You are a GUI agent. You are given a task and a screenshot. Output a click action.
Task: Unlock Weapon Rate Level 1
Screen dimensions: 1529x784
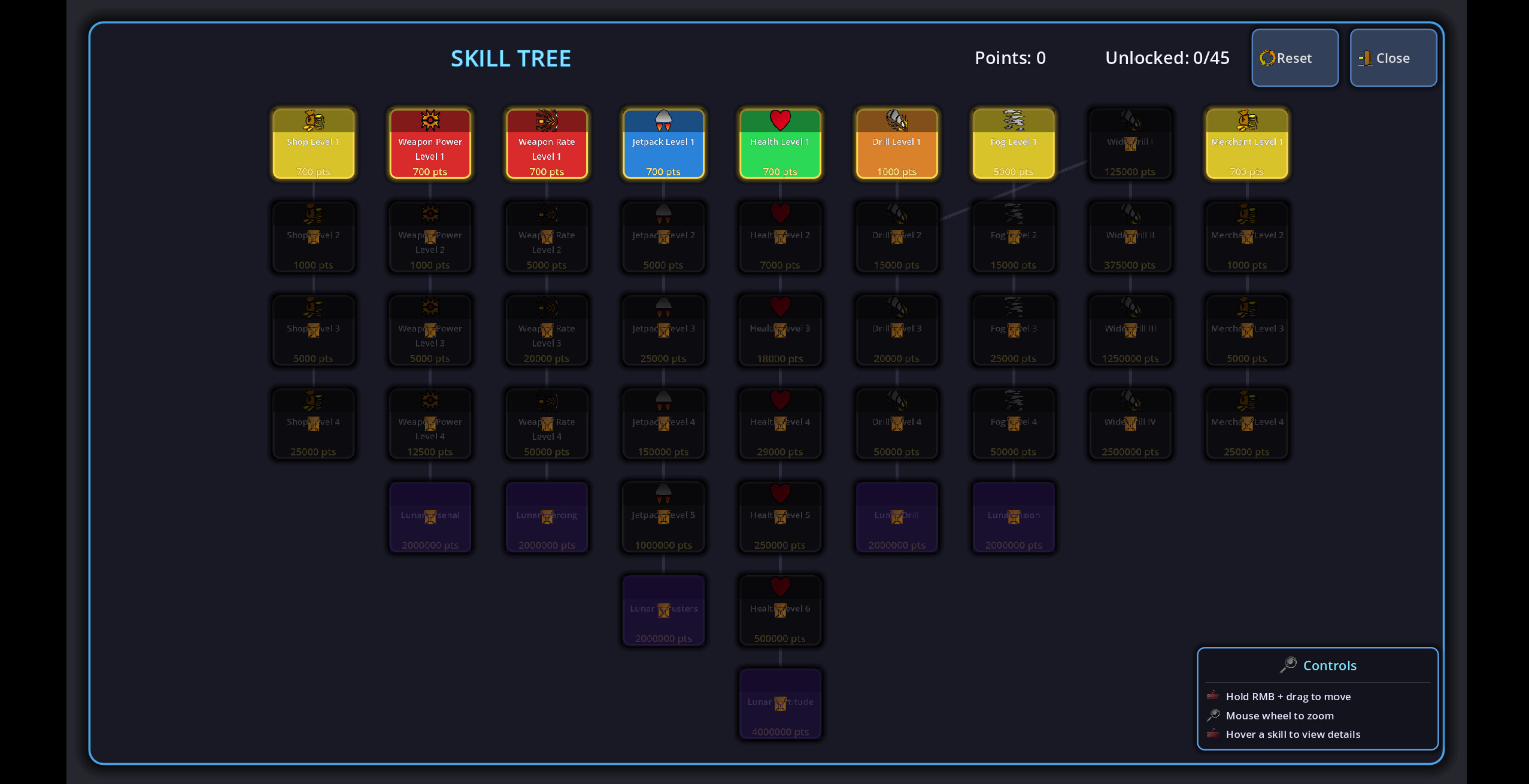[x=545, y=144]
